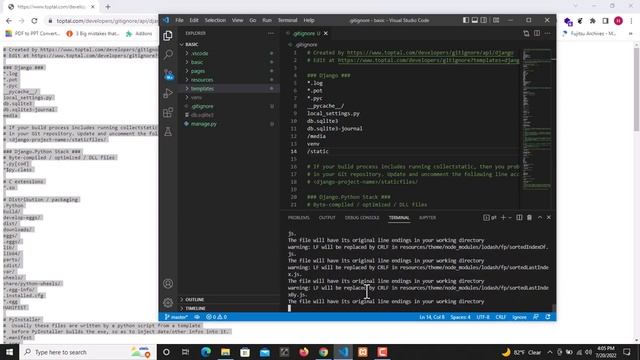Toggle secondary side bar visibility
This screenshot has width=640, height=360.
[x=484, y=20]
